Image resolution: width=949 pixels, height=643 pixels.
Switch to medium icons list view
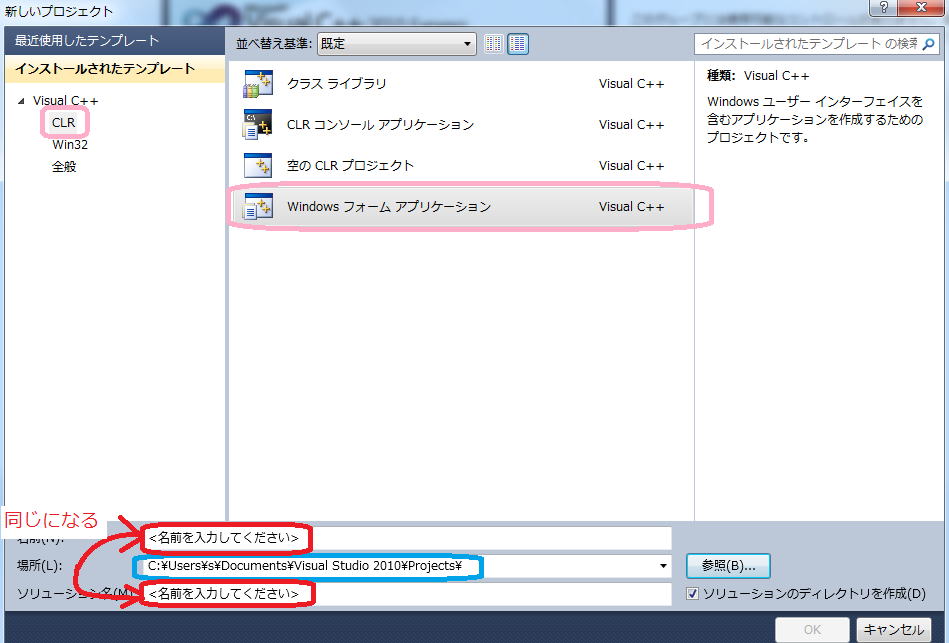518,44
